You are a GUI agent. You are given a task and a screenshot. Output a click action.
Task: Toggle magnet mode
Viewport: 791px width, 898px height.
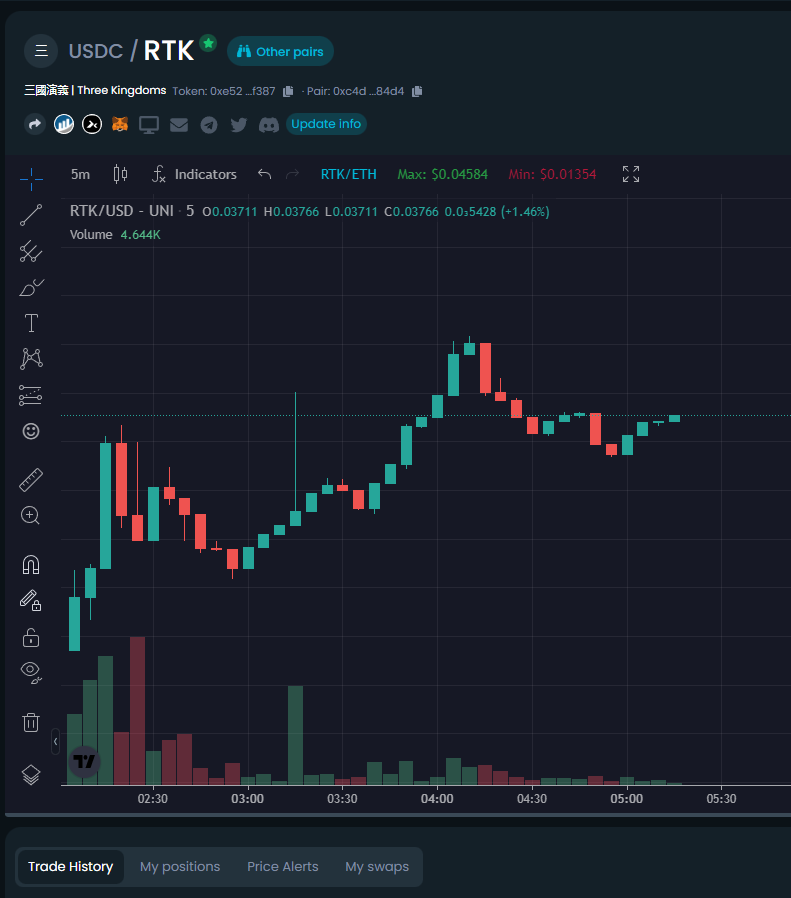tap(31, 565)
